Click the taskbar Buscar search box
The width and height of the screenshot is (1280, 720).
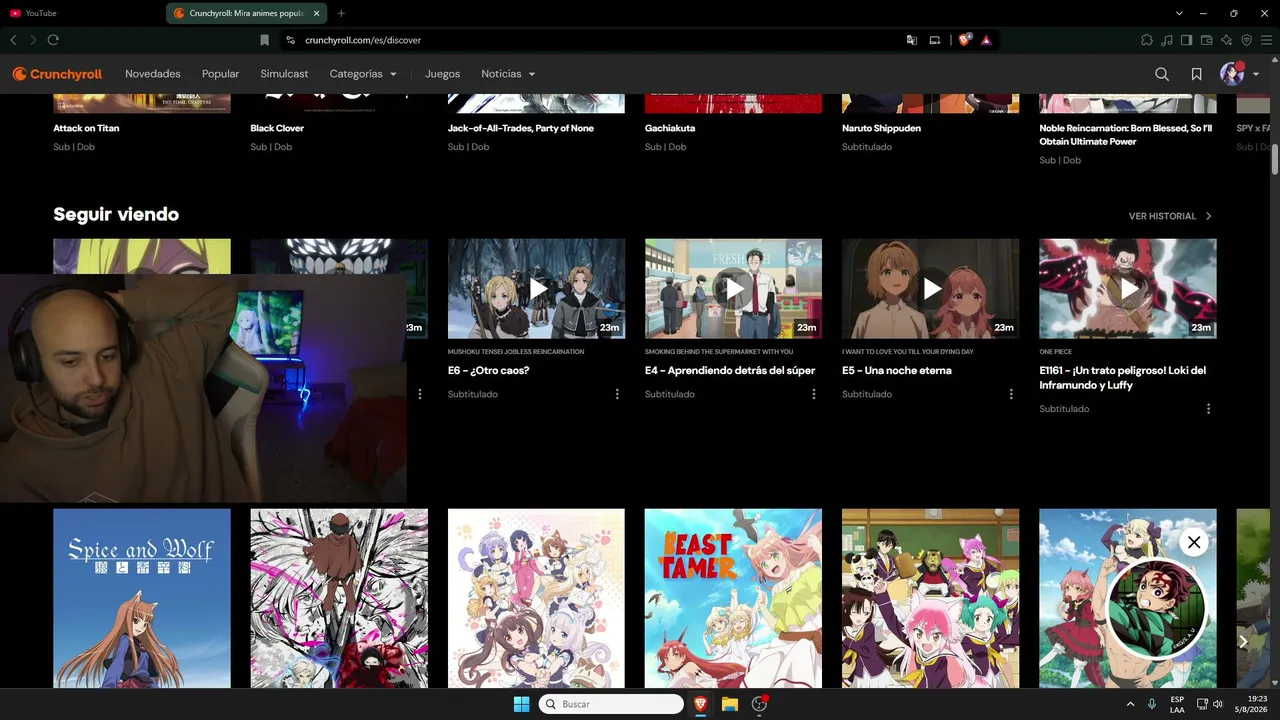(x=611, y=704)
